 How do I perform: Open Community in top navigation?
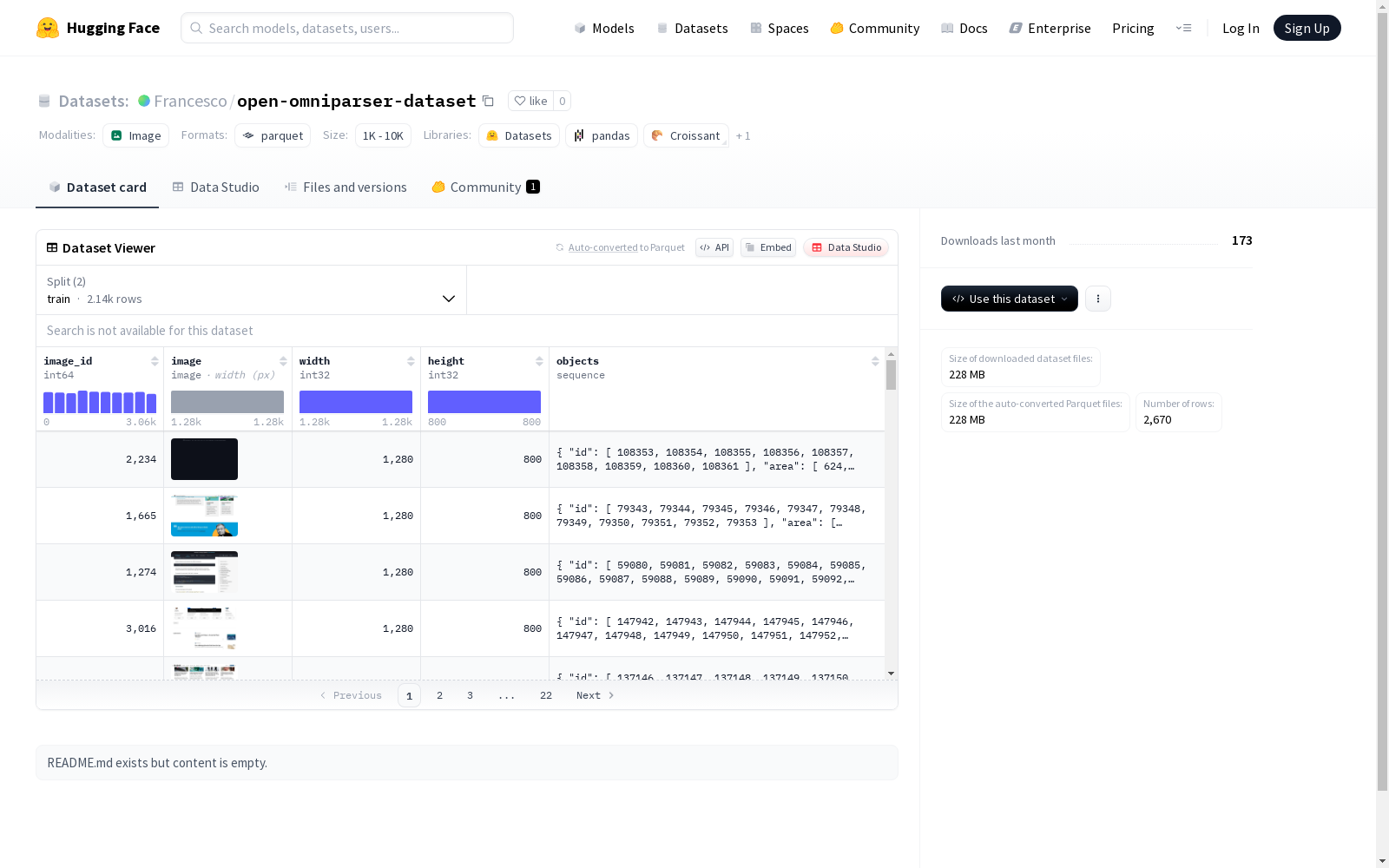875,28
